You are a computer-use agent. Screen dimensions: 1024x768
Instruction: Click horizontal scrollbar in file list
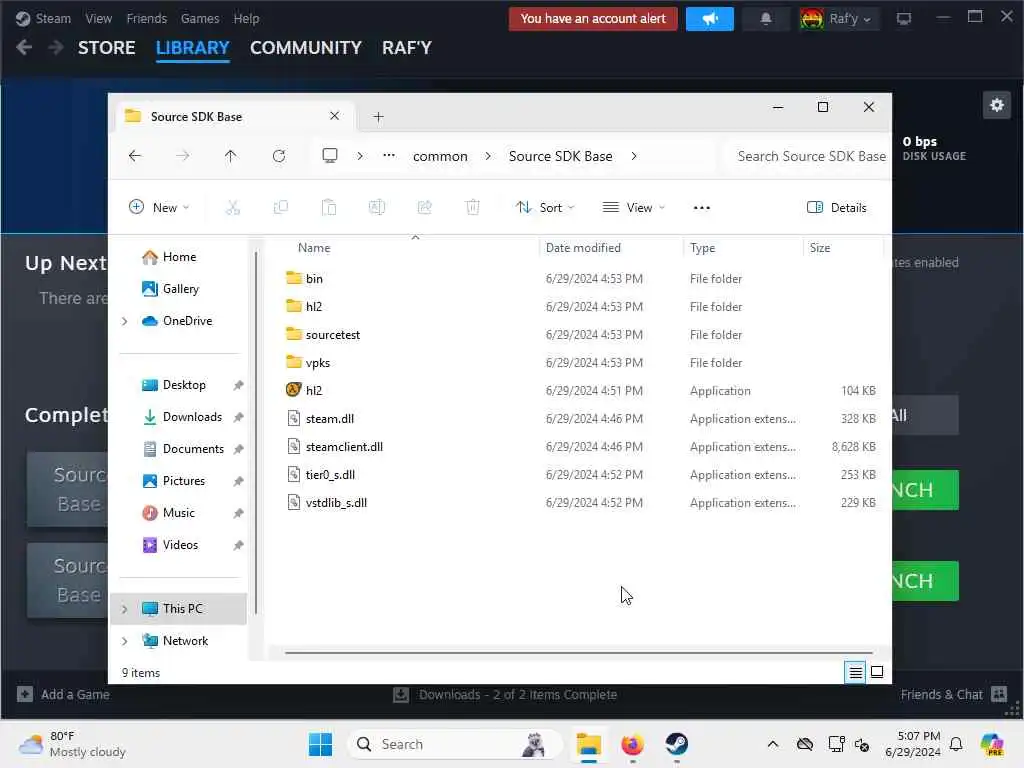coord(579,652)
